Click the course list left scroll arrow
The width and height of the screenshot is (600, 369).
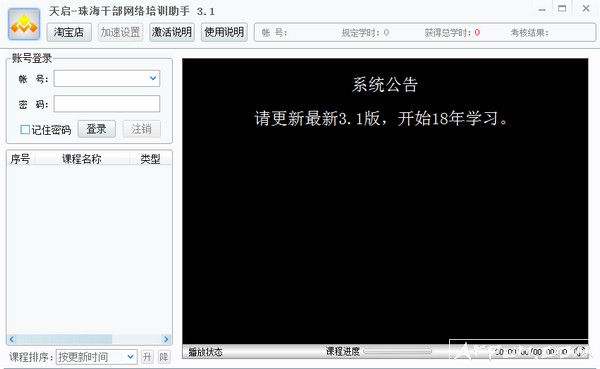coord(11,339)
